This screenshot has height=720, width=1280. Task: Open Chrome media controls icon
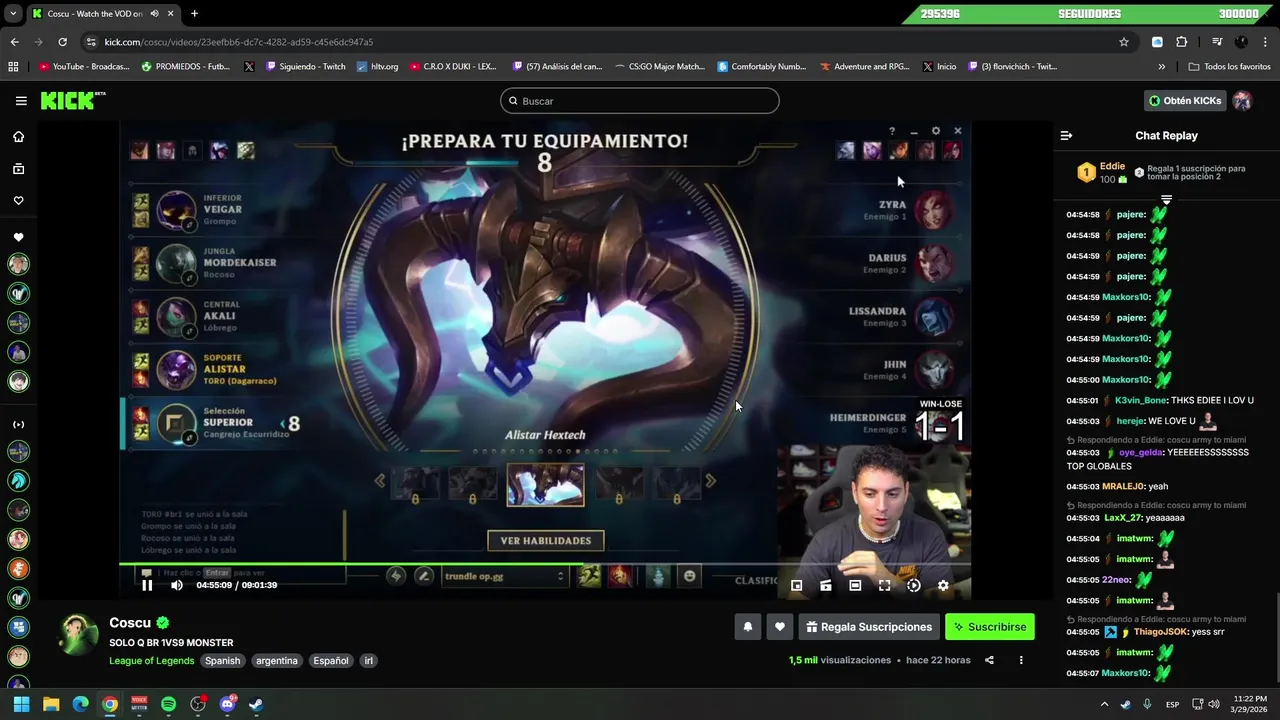point(1217,42)
